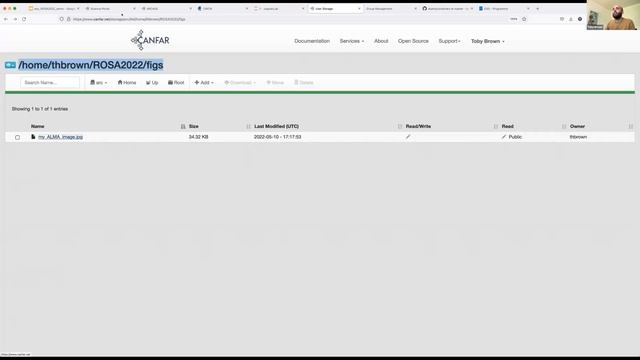Open the Toby Brown user menu

(x=487, y=41)
